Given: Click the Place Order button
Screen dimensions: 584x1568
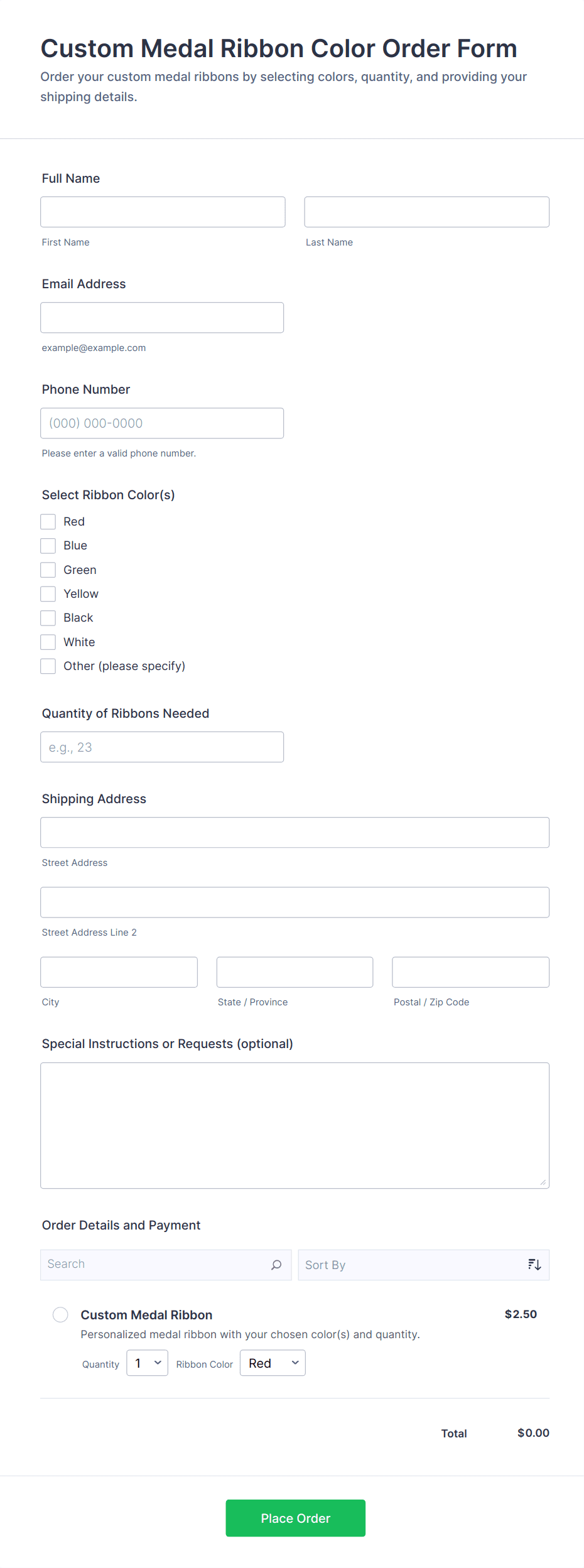Looking at the screenshot, I should 295,1518.
